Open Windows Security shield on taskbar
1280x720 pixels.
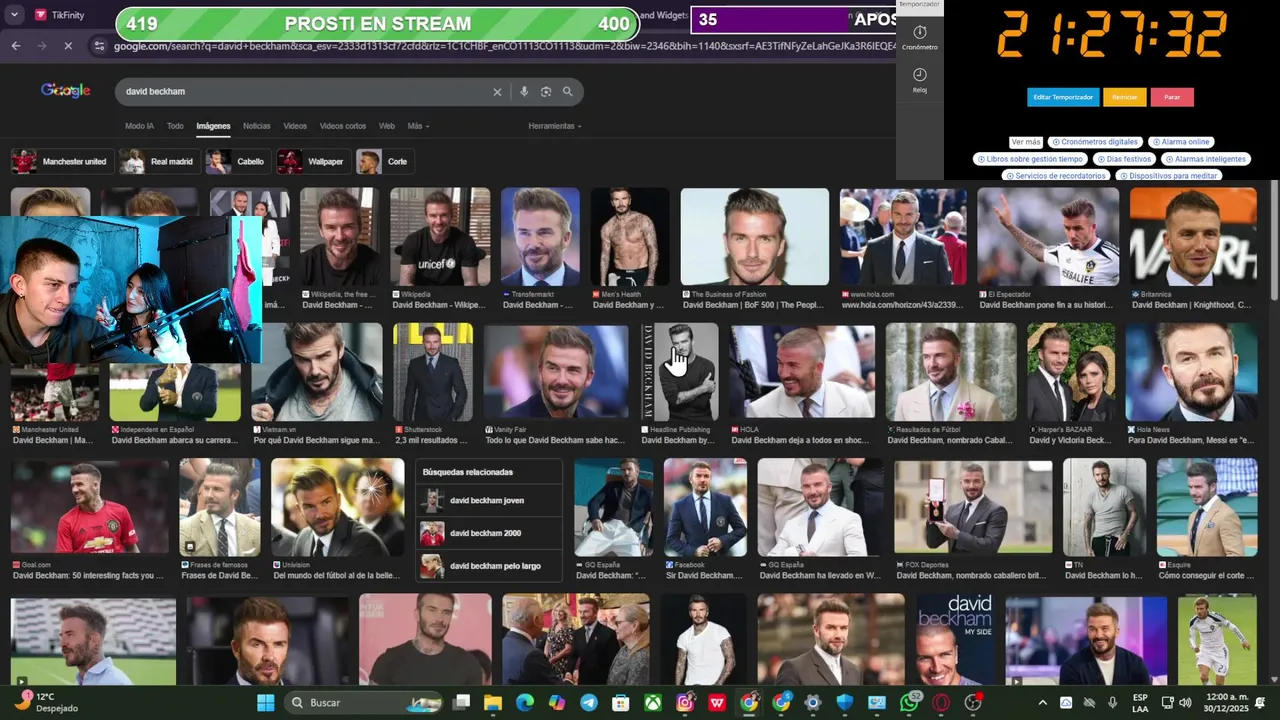(x=845, y=703)
